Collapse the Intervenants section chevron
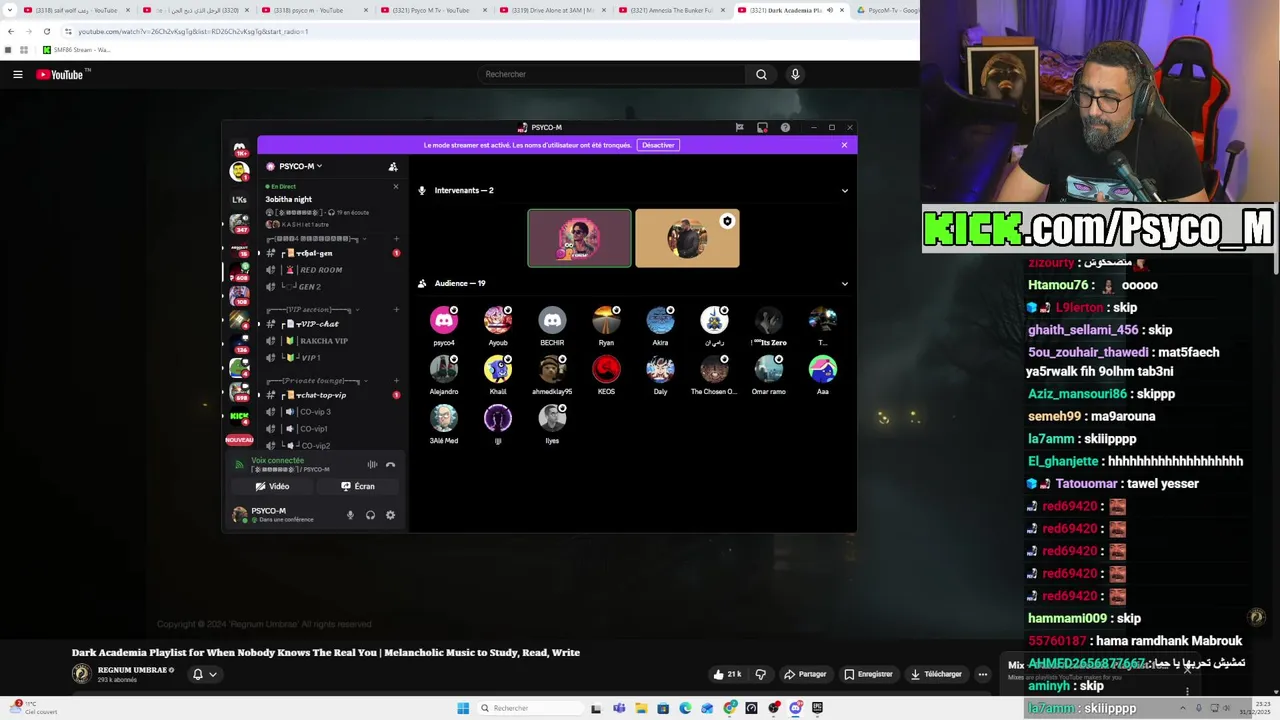 click(x=844, y=190)
